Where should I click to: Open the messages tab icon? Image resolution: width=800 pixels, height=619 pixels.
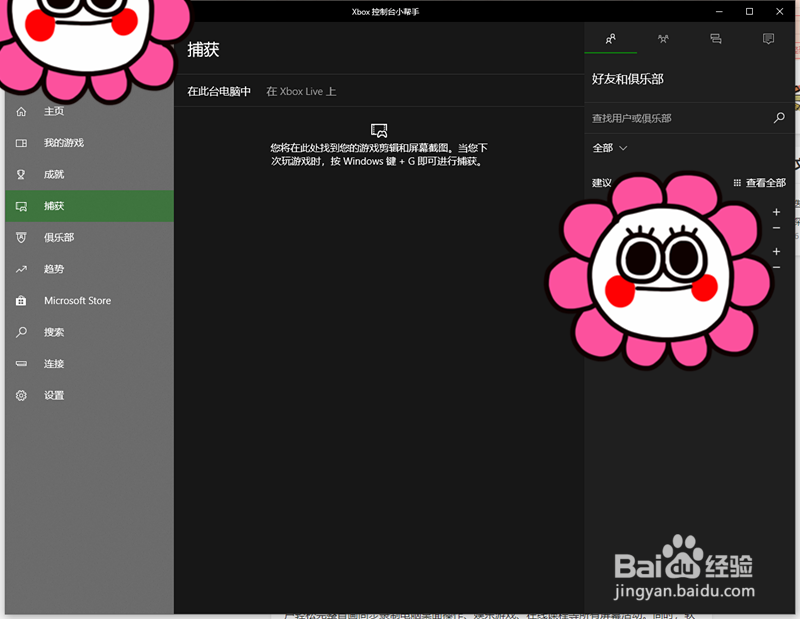point(716,39)
